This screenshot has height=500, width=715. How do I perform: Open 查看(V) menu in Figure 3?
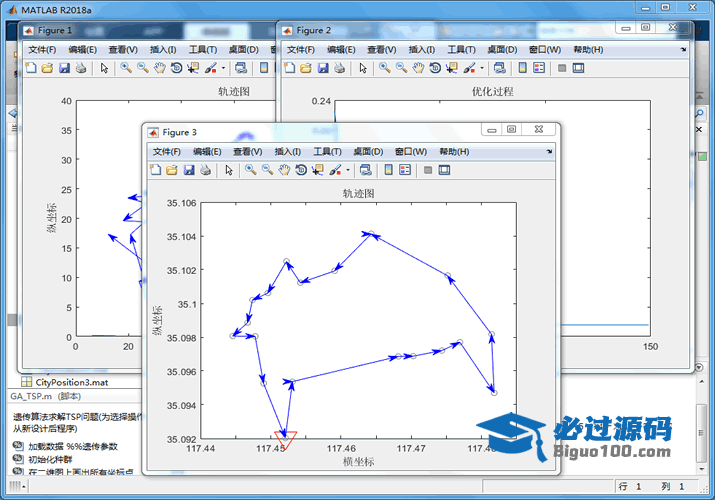pos(248,151)
